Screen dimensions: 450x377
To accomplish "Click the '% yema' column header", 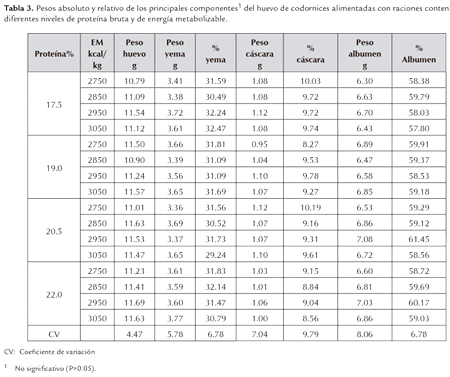I will [x=216, y=54].
